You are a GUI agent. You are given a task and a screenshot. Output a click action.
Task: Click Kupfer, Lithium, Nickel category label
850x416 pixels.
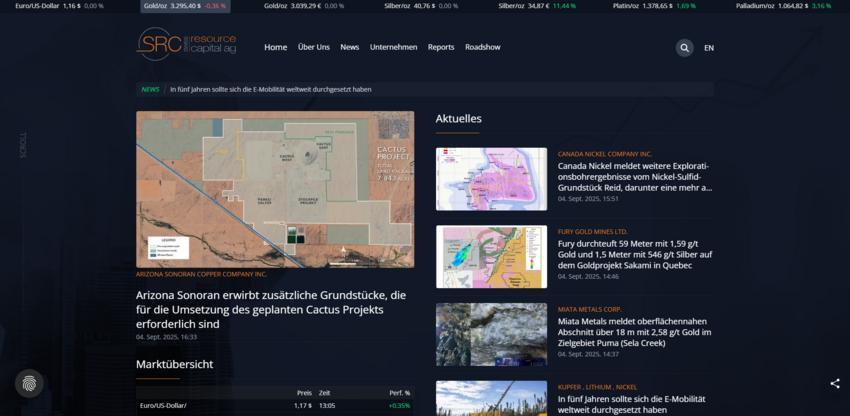tap(597, 387)
